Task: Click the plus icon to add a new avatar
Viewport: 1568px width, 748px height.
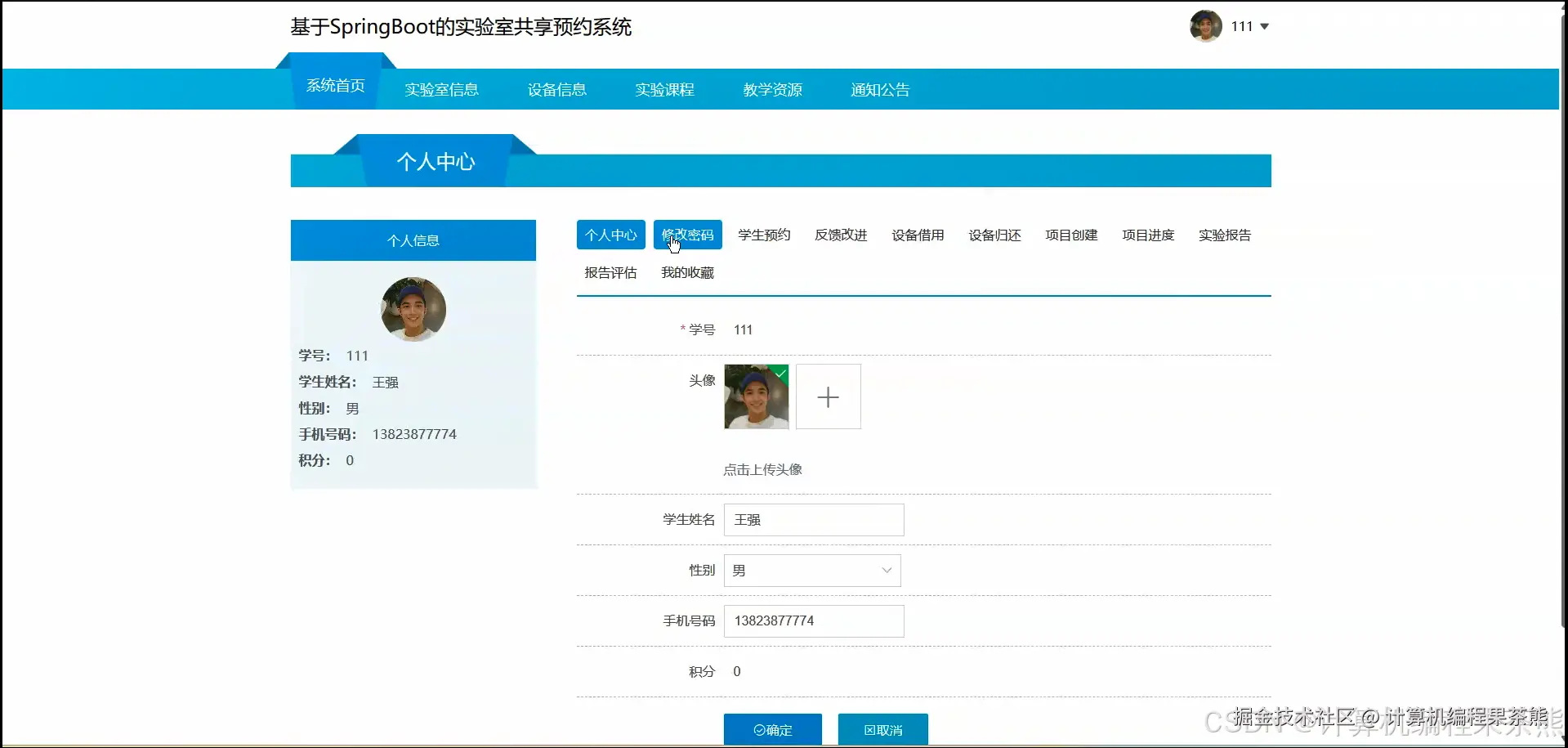Action: coord(828,396)
